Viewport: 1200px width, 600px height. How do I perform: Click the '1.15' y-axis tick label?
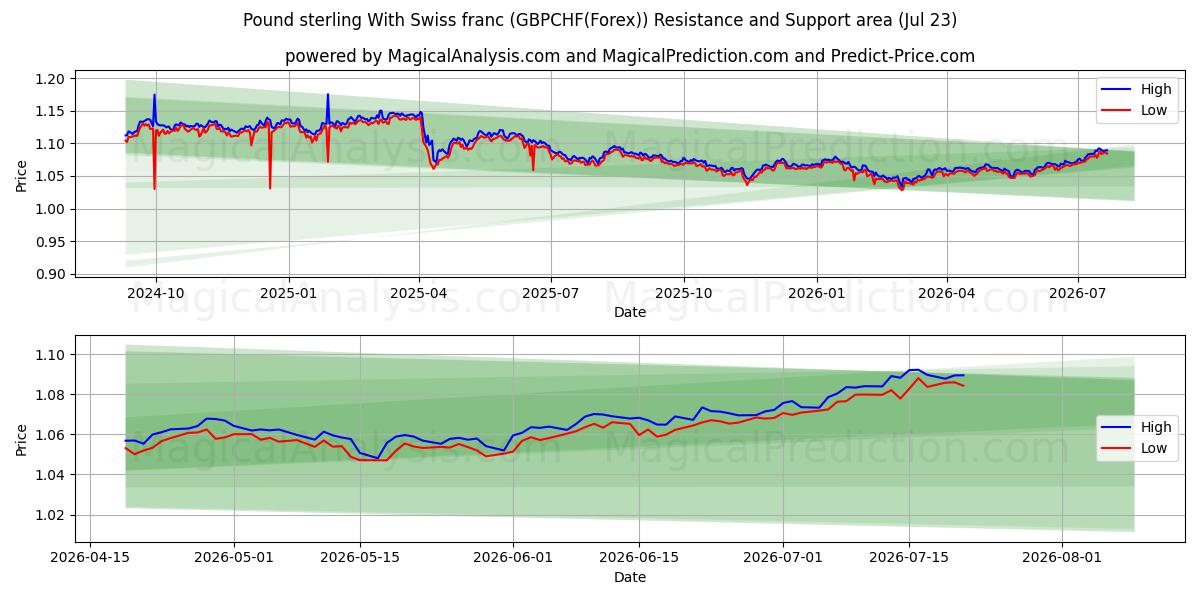coord(52,111)
